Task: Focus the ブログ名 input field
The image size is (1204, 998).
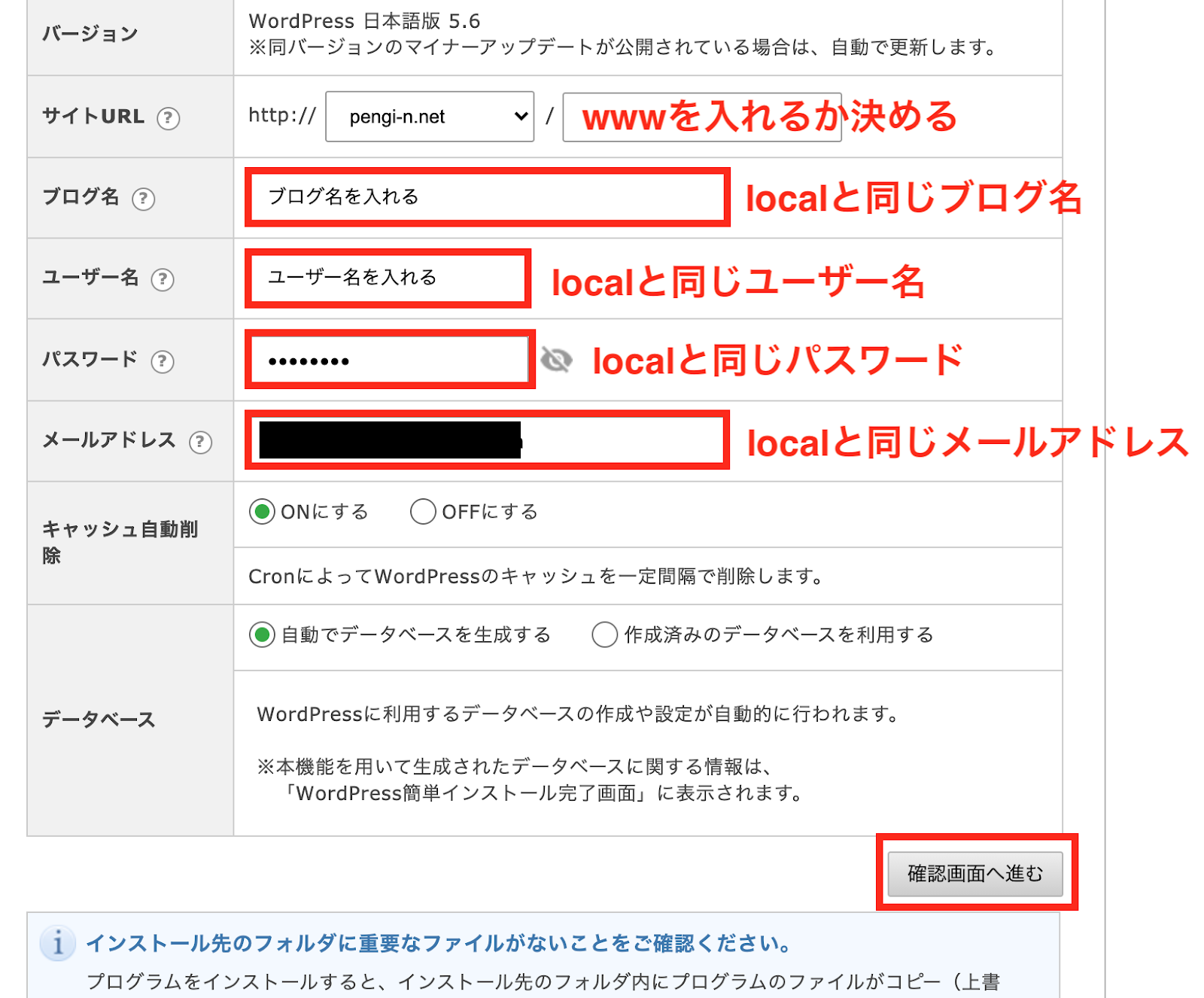Action: click(x=487, y=197)
